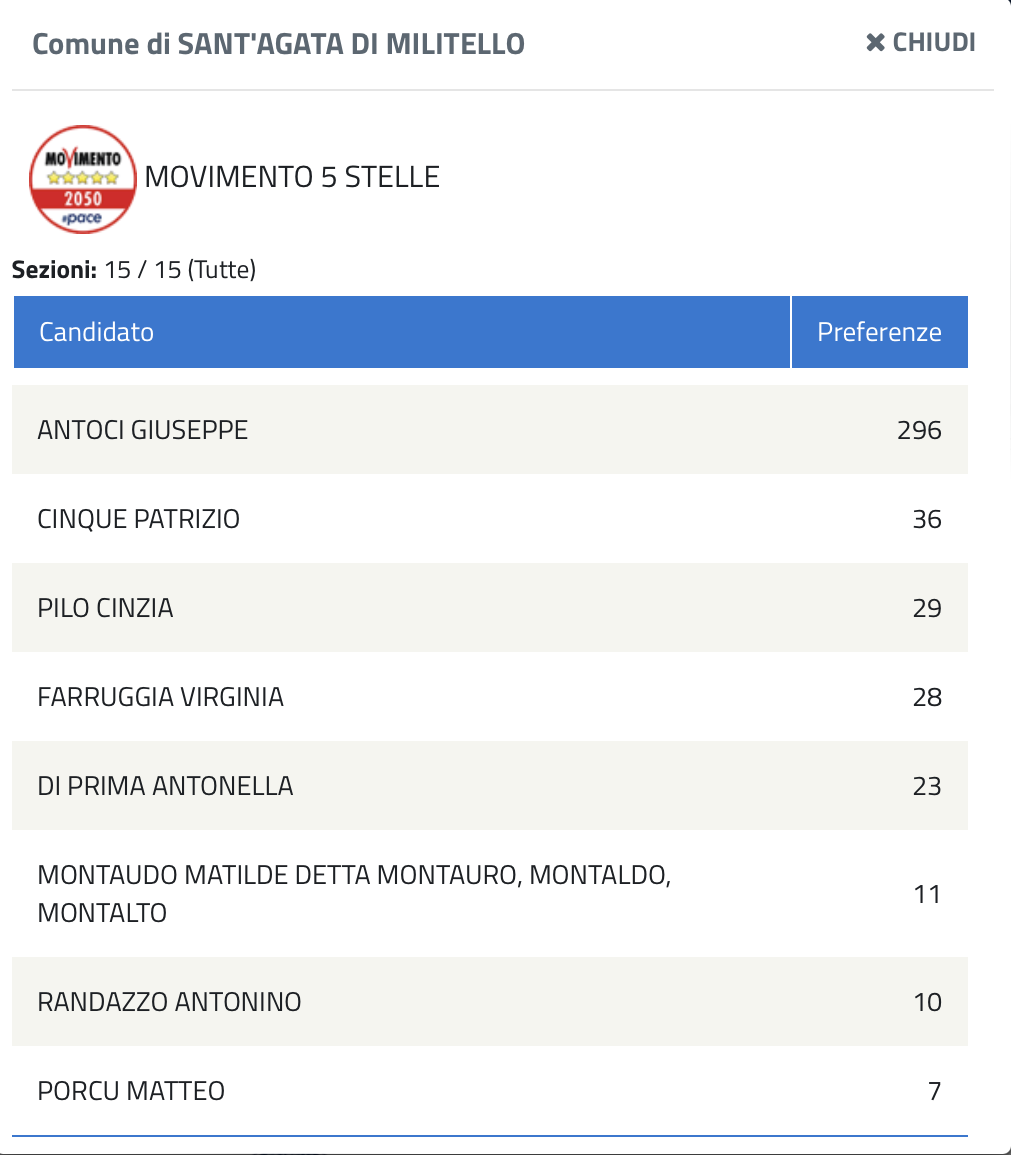Click the 10 preferences for Randazzo

pyautogui.click(x=927, y=1002)
